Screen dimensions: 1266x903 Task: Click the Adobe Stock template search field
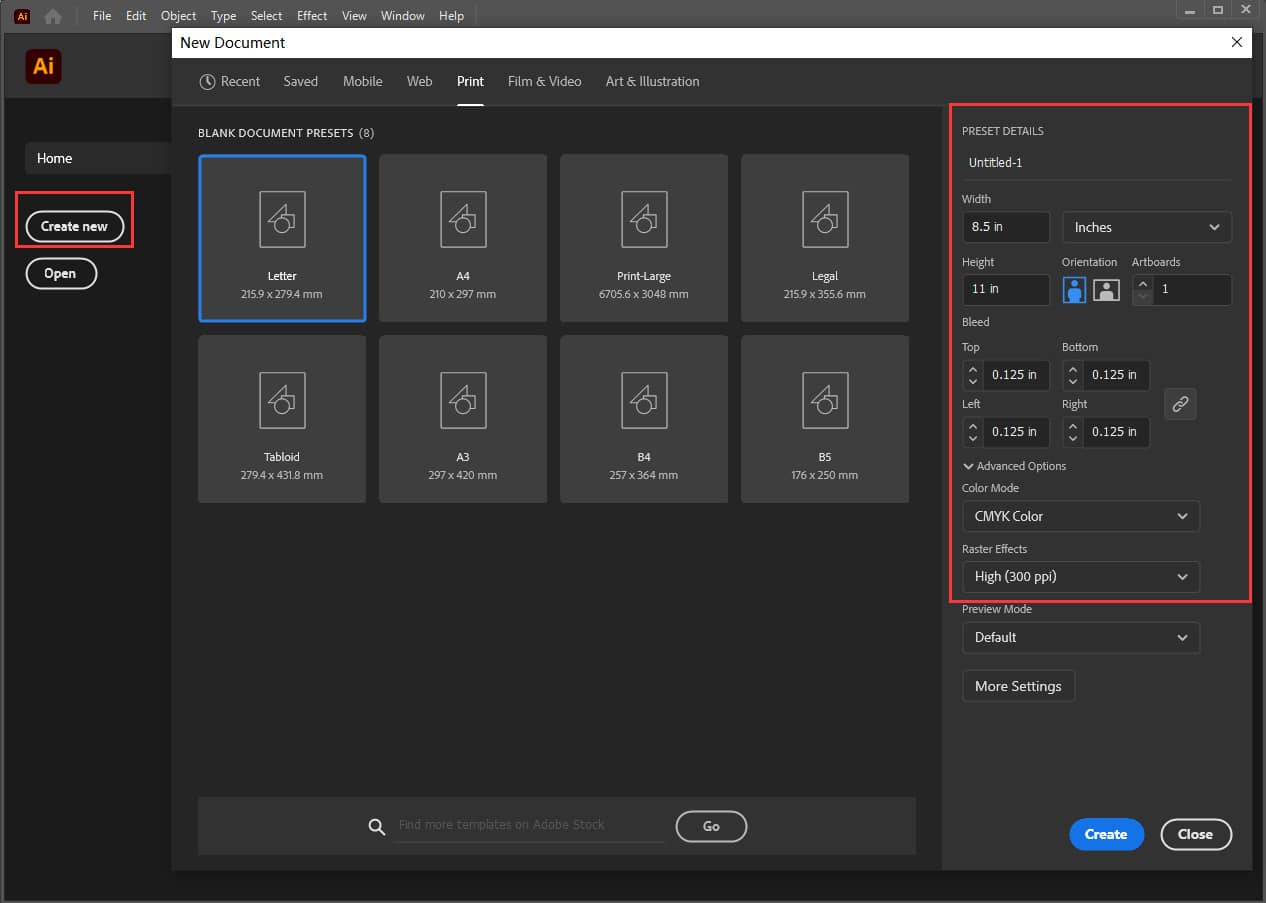(530, 826)
